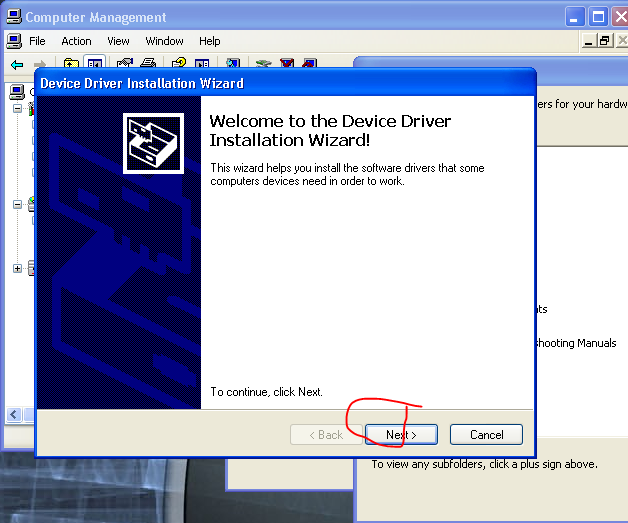Click the Print icon in the toolbar
628x523 pixels.
tap(148, 63)
